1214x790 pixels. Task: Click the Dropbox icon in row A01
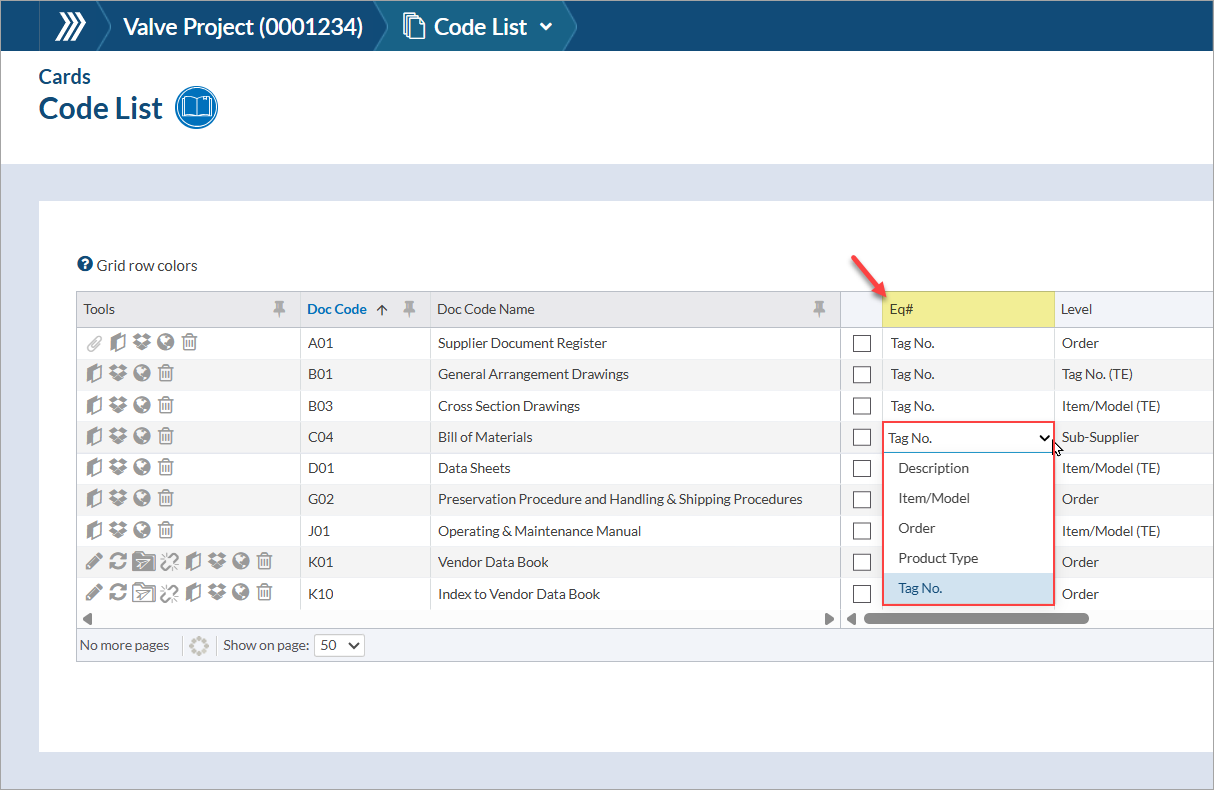coord(142,343)
